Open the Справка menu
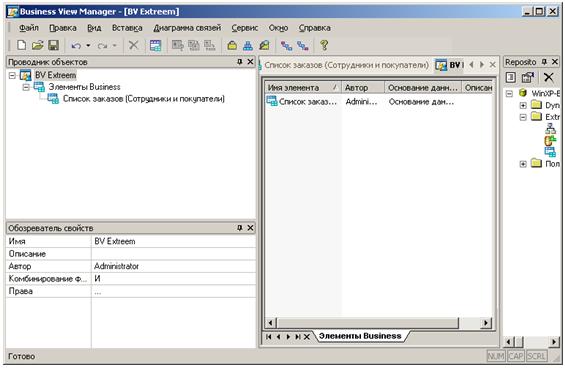This screenshot has width=565, height=371. click(x=314, y=28)
